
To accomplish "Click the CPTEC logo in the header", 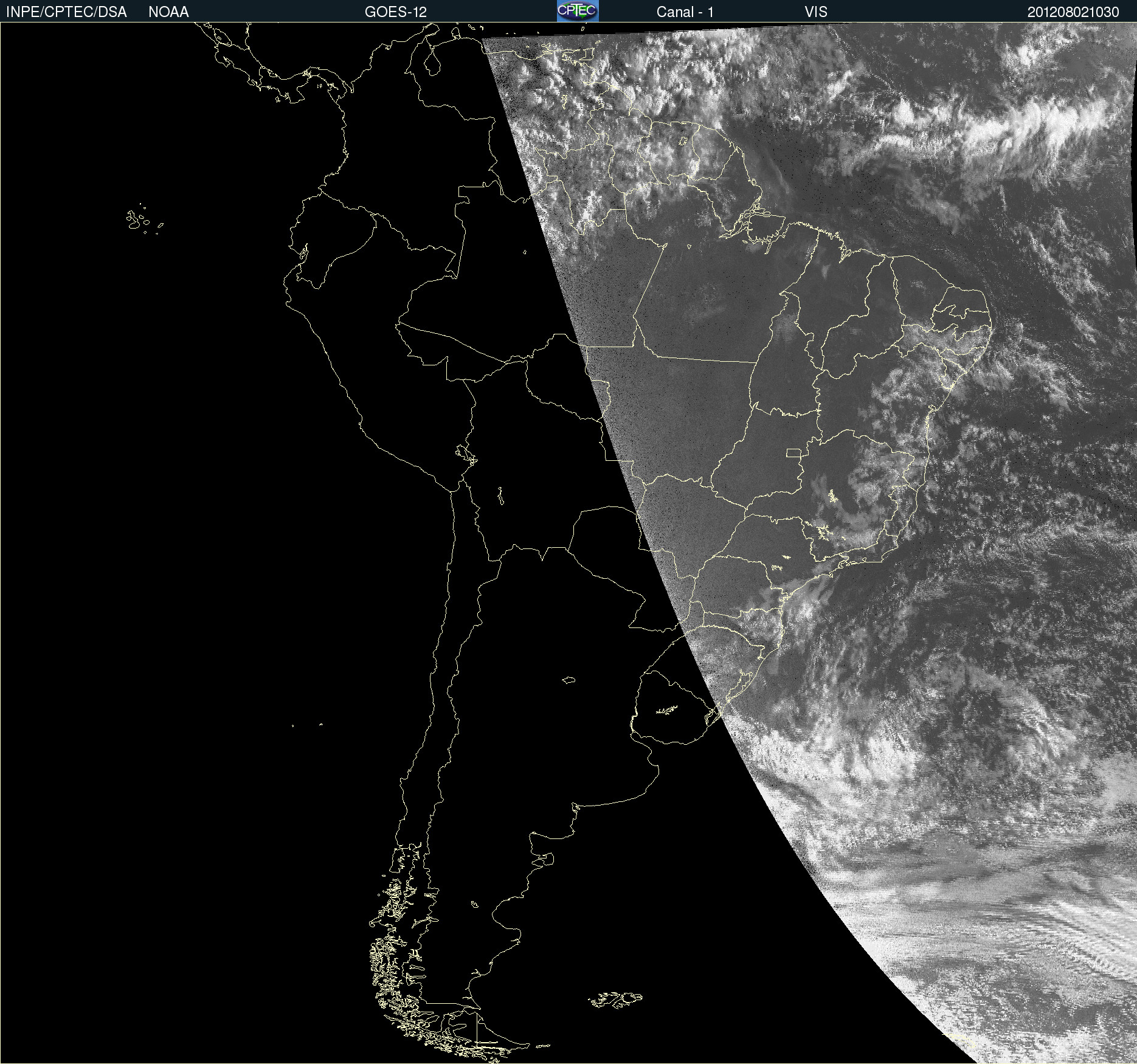I will (x=578, y=11).
